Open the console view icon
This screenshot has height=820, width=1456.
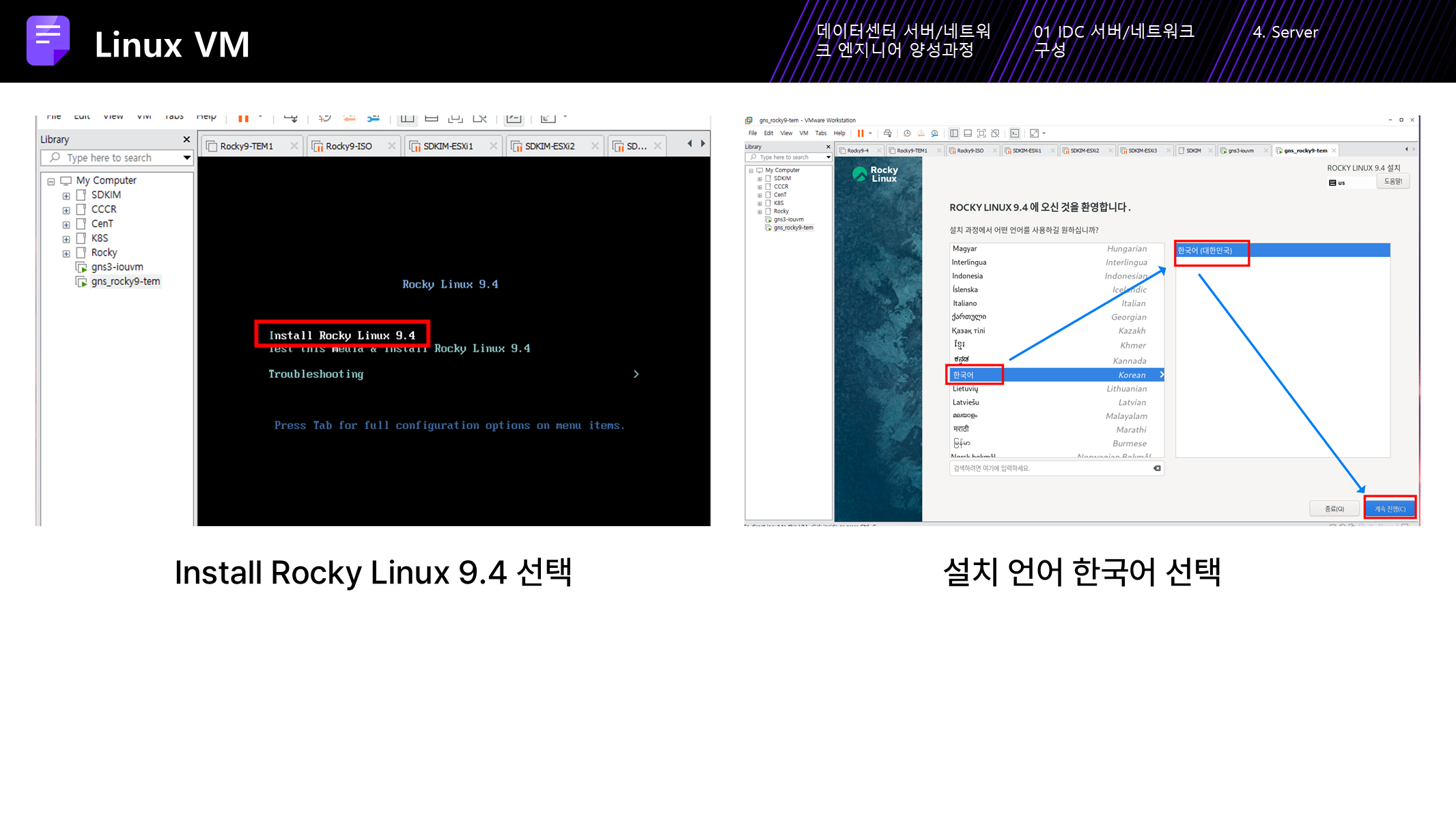[x=1015, y=133]
